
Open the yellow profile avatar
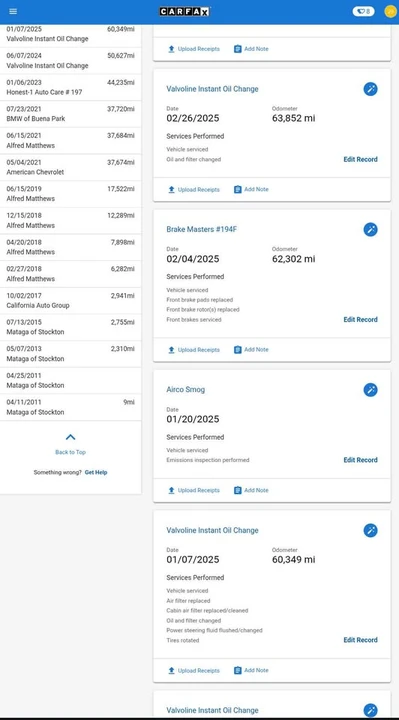pyautogui.click(x=390, y=11)
